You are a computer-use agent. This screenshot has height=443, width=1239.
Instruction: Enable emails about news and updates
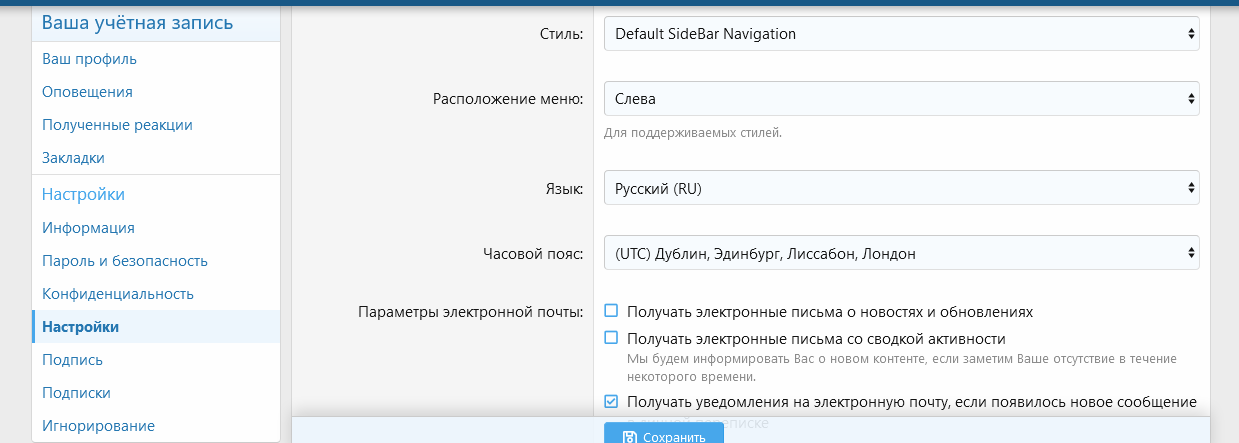[x=611, y=311]
